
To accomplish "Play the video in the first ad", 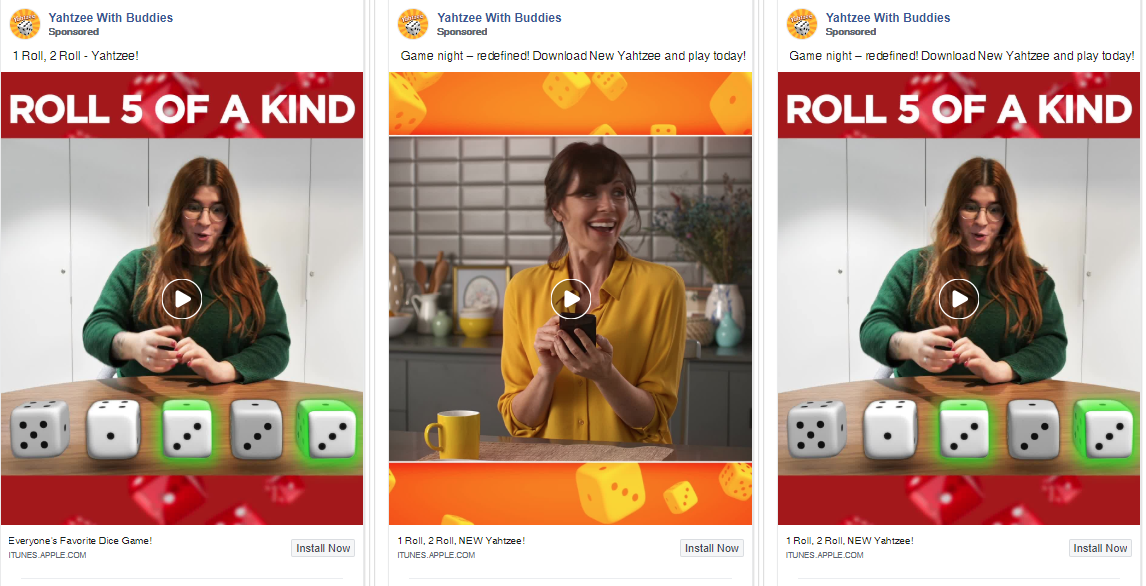I will (x=182, y=299).
